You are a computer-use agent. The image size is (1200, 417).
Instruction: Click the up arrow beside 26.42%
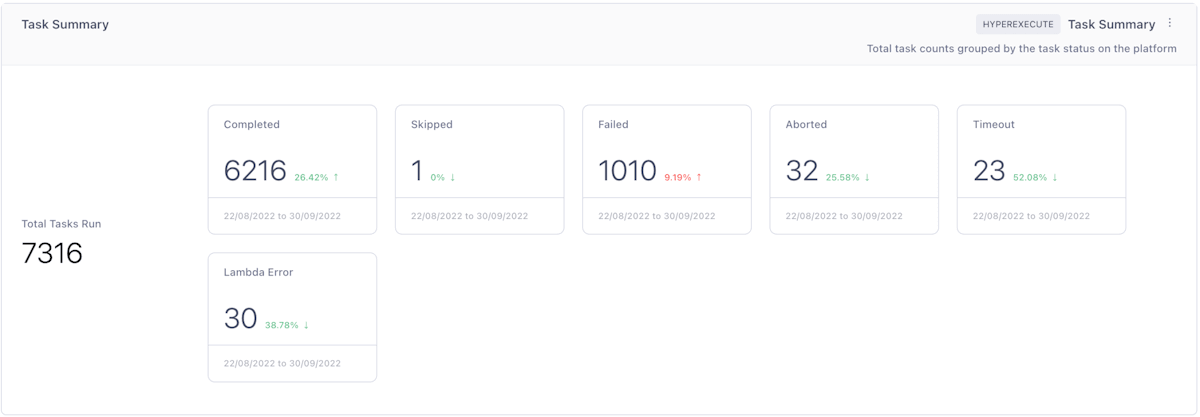tap(336, 177)
